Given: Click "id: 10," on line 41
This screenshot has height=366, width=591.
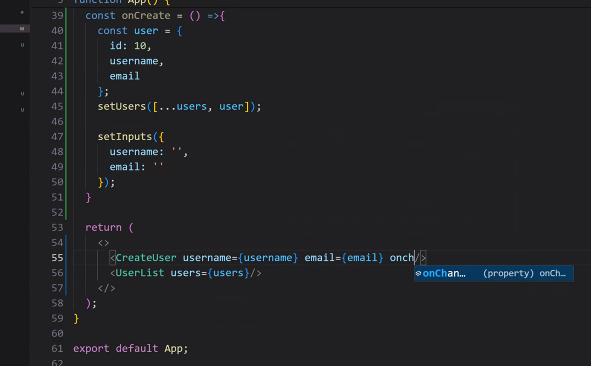Looking at the screenshot, I should (x=130, y=46).
